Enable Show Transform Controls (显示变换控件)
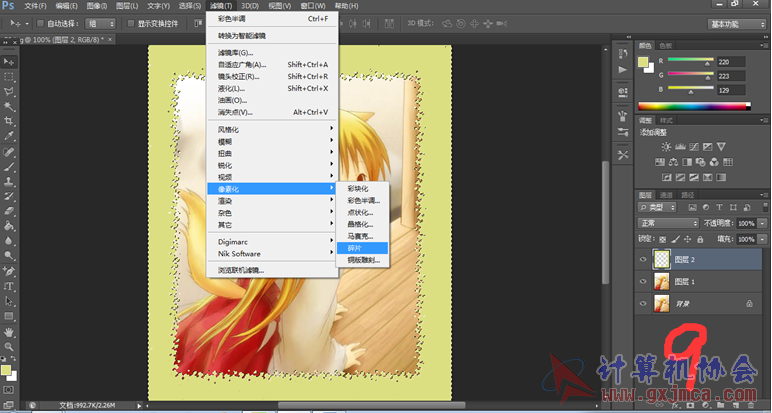 coord(131,23)
